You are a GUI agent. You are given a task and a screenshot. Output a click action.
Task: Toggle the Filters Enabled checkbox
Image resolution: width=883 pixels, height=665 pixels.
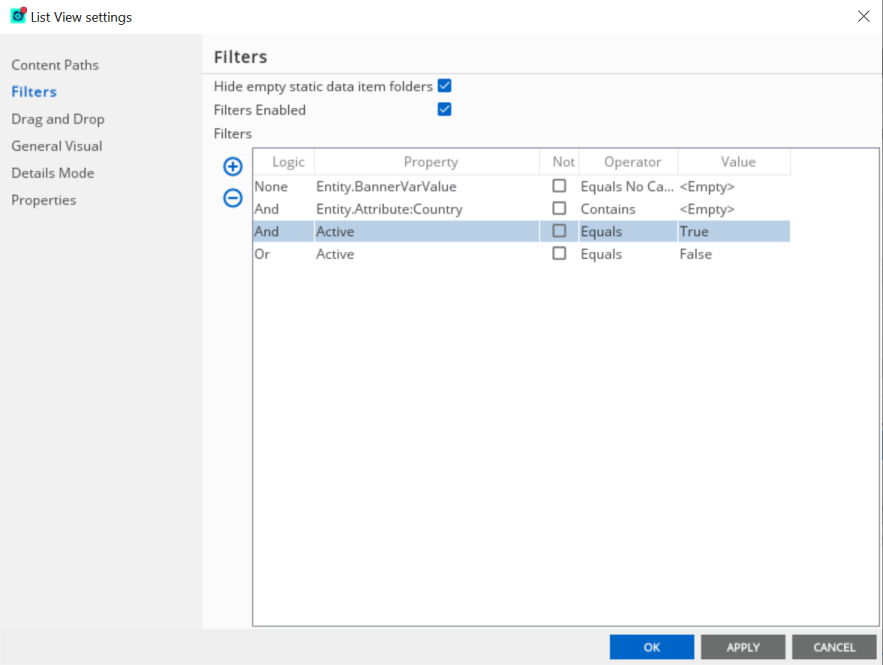[x=444, y=109]
